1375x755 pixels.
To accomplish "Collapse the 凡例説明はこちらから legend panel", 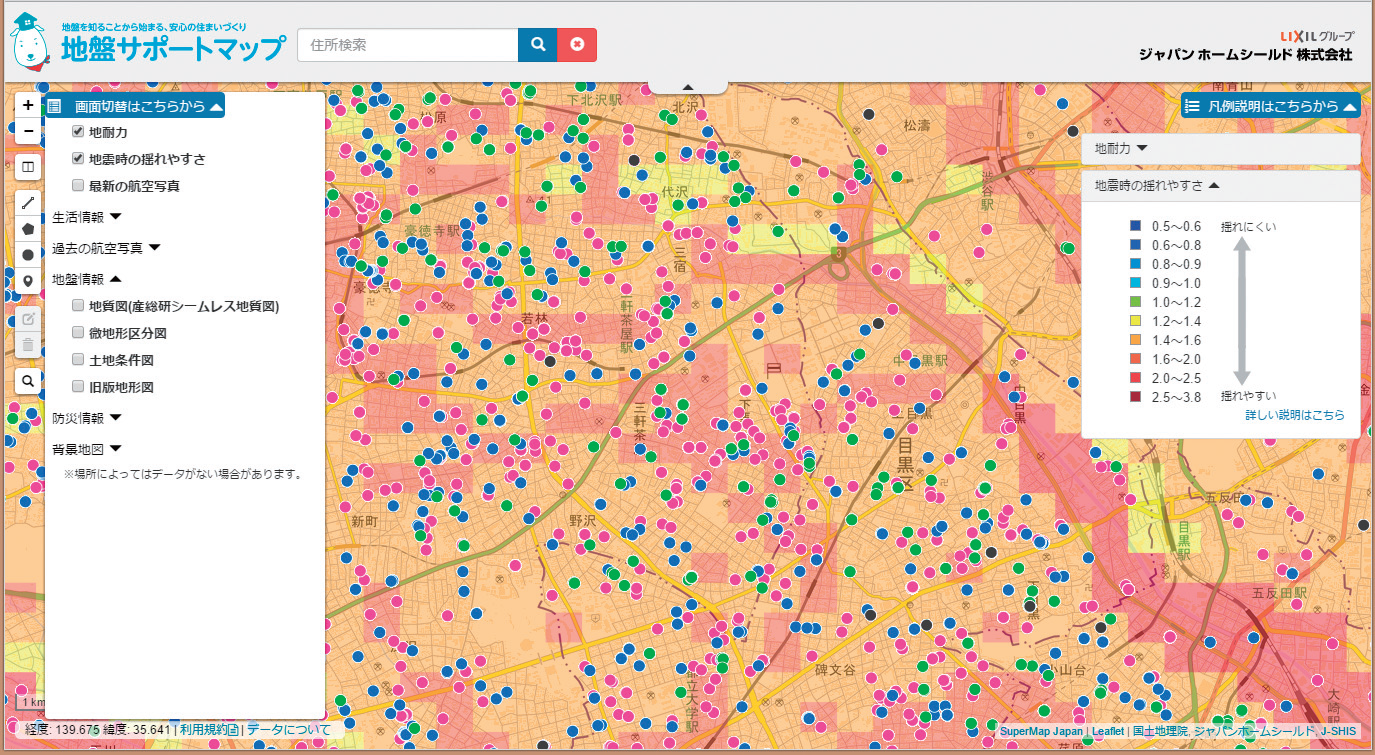I will [x=1271, y=106].
